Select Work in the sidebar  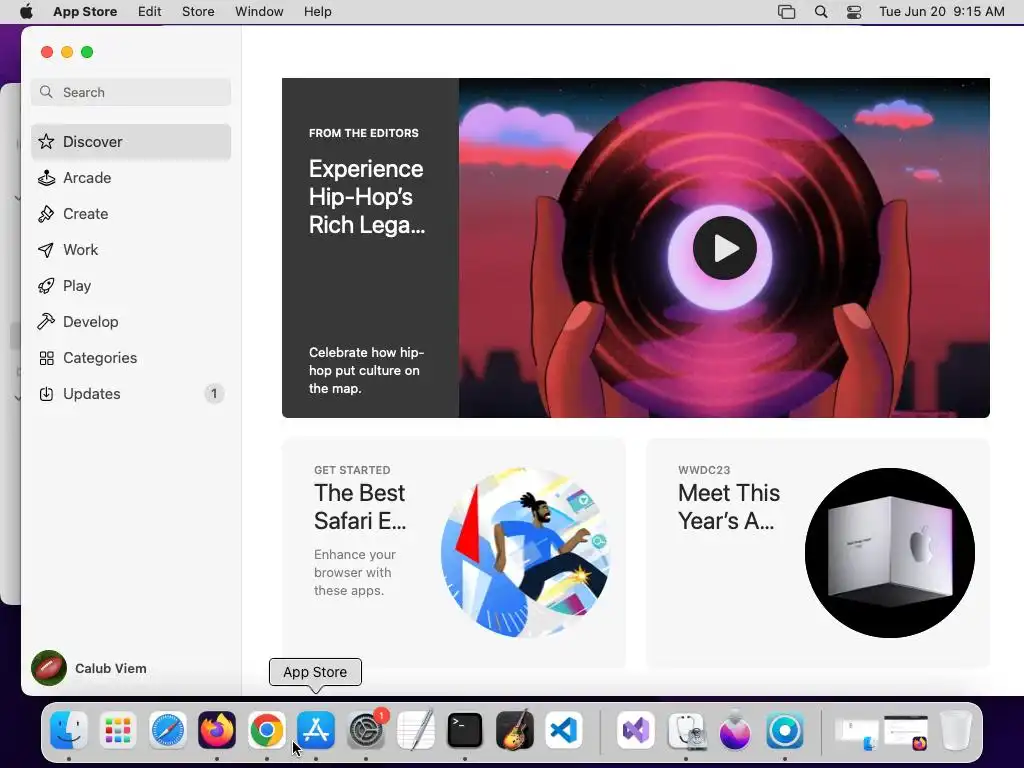[131, 249]
